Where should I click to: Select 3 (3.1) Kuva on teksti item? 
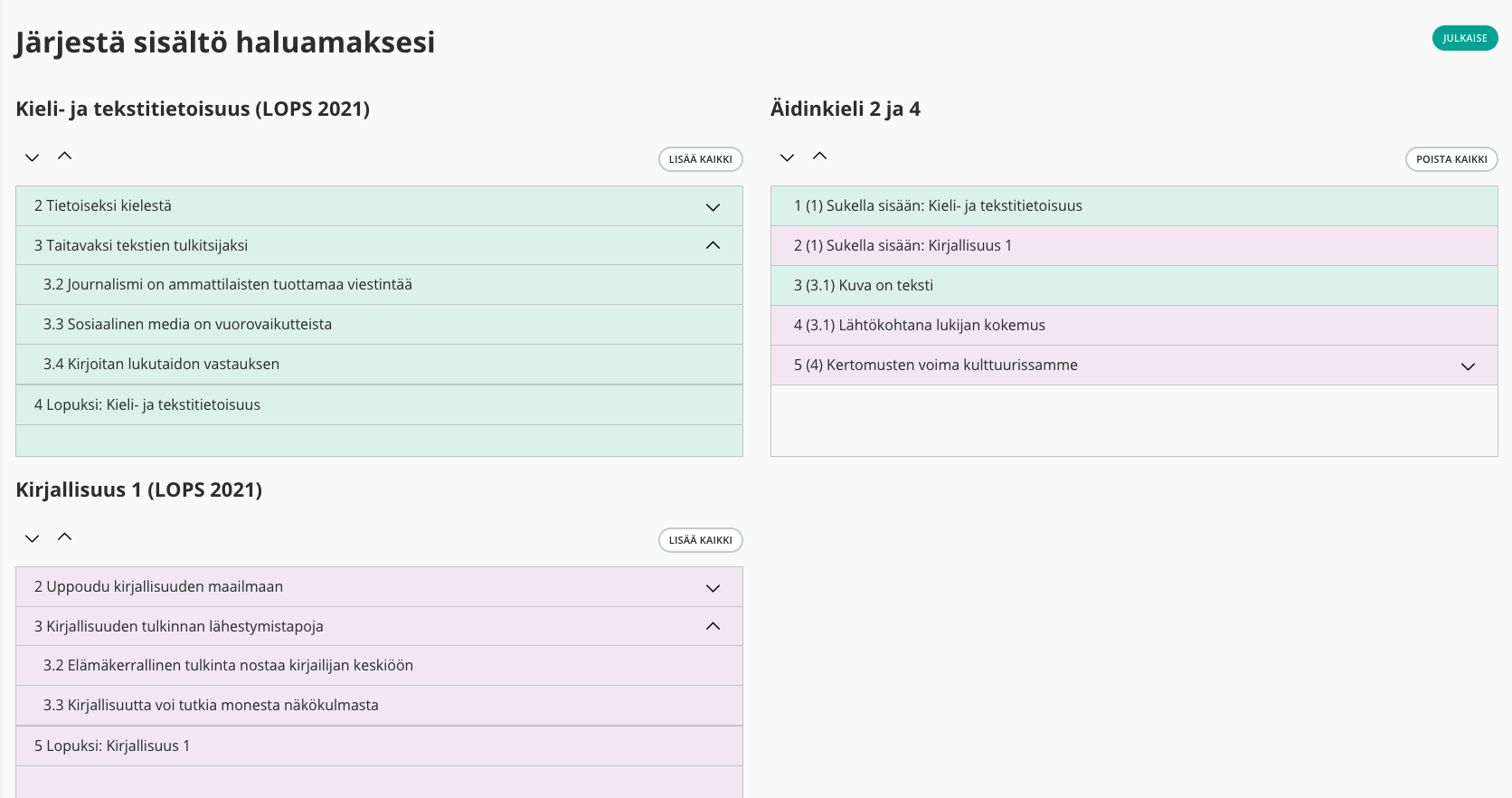click(863, 286)
